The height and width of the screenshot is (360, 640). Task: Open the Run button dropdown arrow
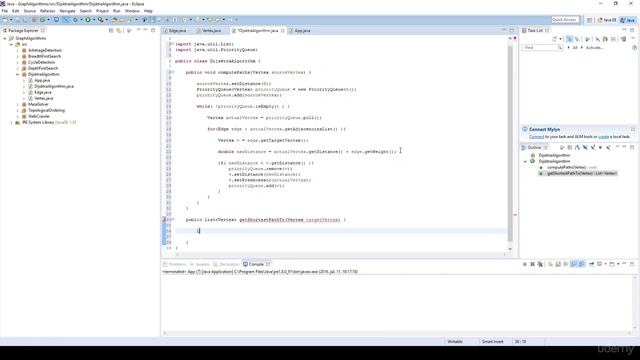pyautogui.click(x=93, y=20)
